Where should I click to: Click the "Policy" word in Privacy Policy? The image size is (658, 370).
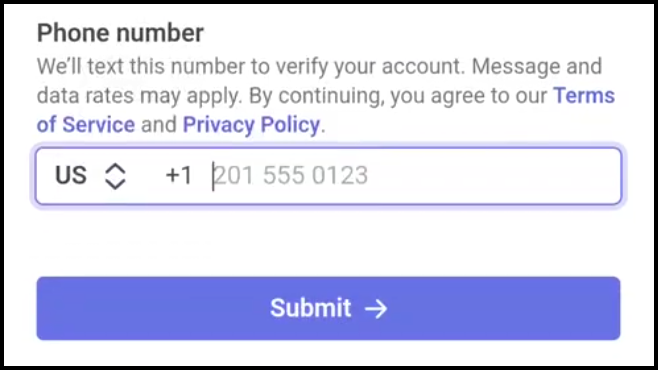point(290,125)
